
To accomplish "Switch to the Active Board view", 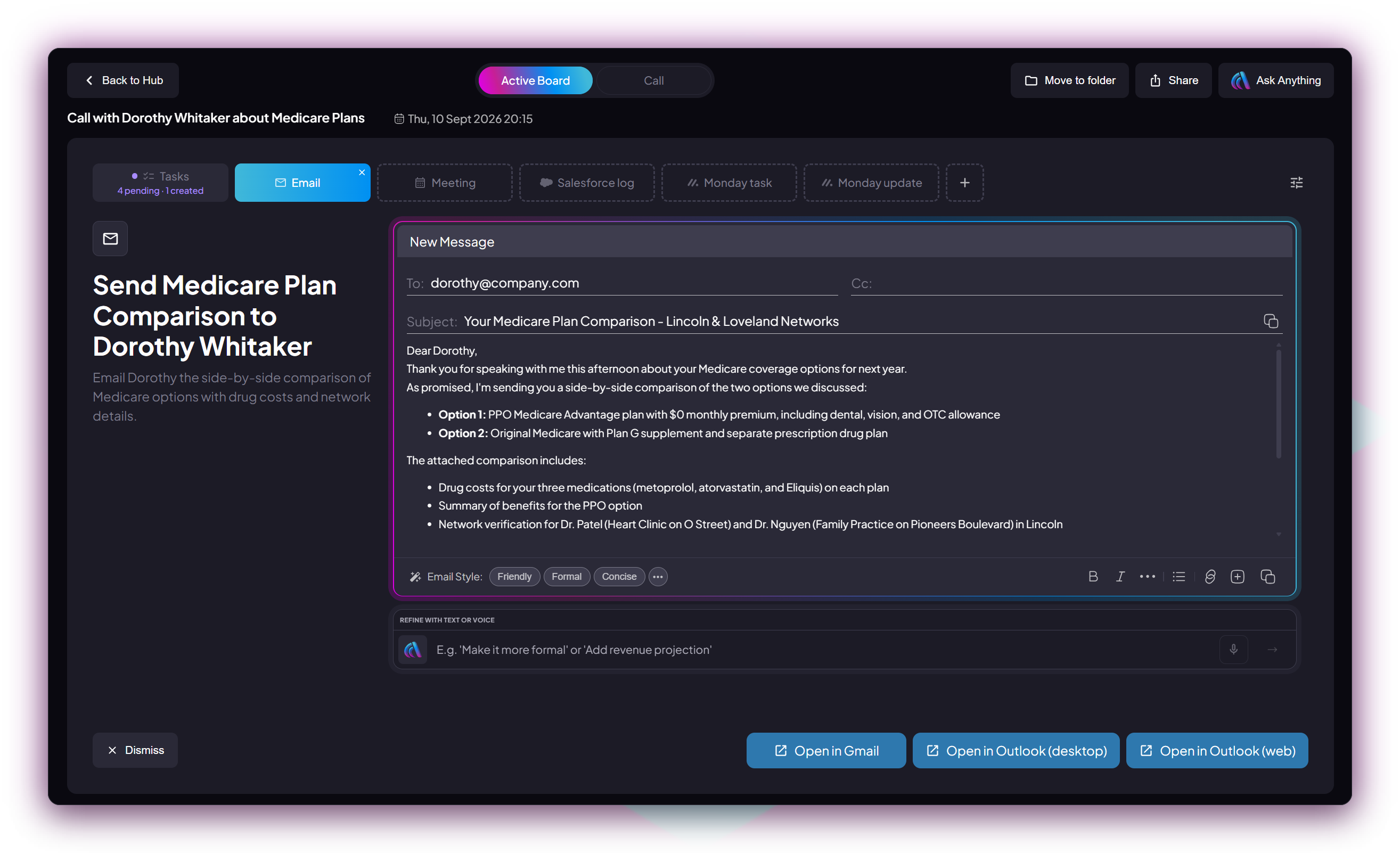I will pyautogui.click(x=535, y=80).
